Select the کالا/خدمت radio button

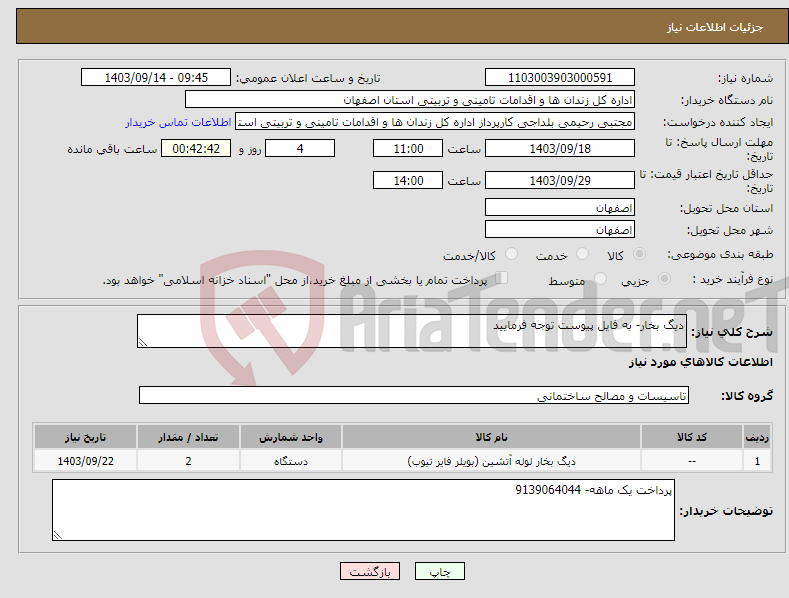511,254
